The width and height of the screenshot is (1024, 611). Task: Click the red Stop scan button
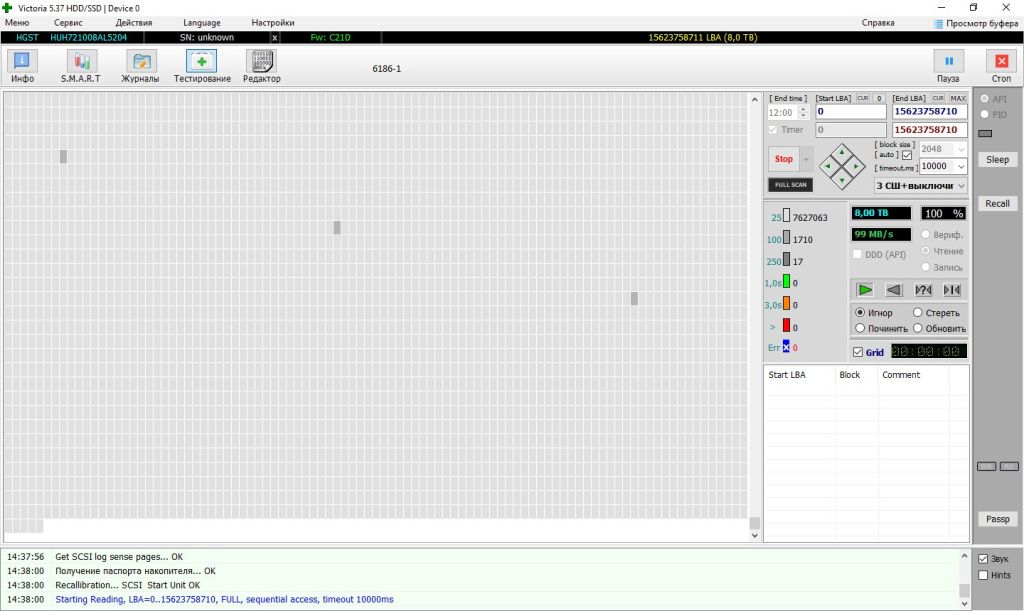pyautogui.click(x=784, y=159)
